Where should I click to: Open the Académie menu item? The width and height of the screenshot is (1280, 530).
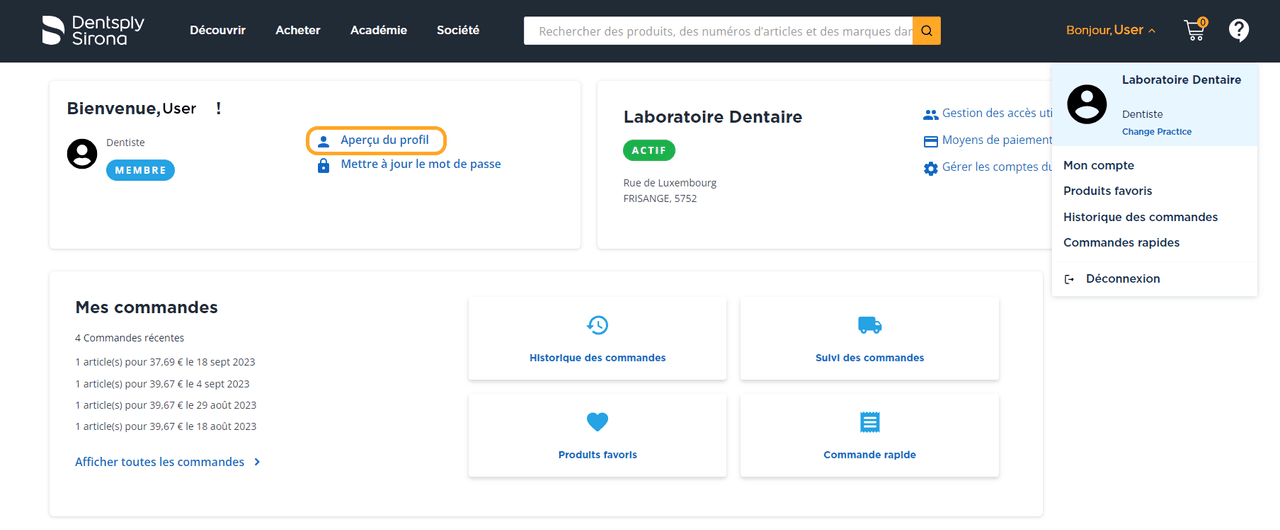click(x=378, y=30)
